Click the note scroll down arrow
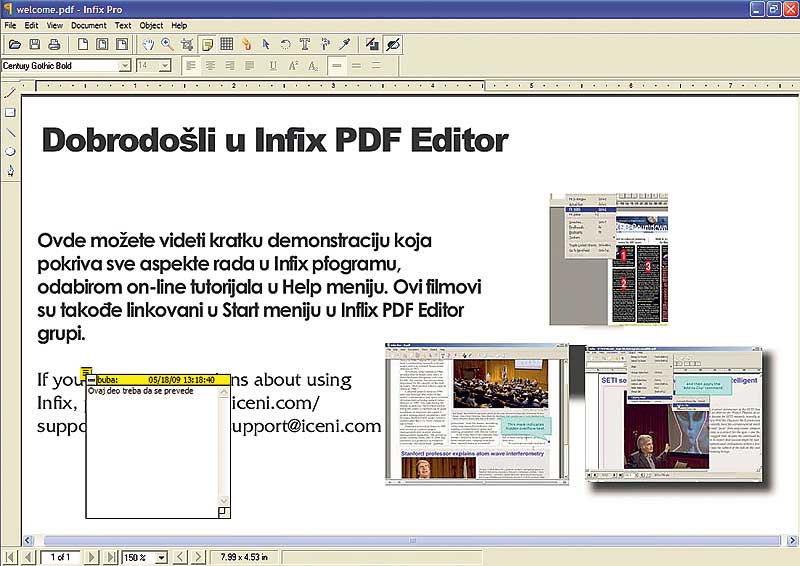 [x=224, y=501]
